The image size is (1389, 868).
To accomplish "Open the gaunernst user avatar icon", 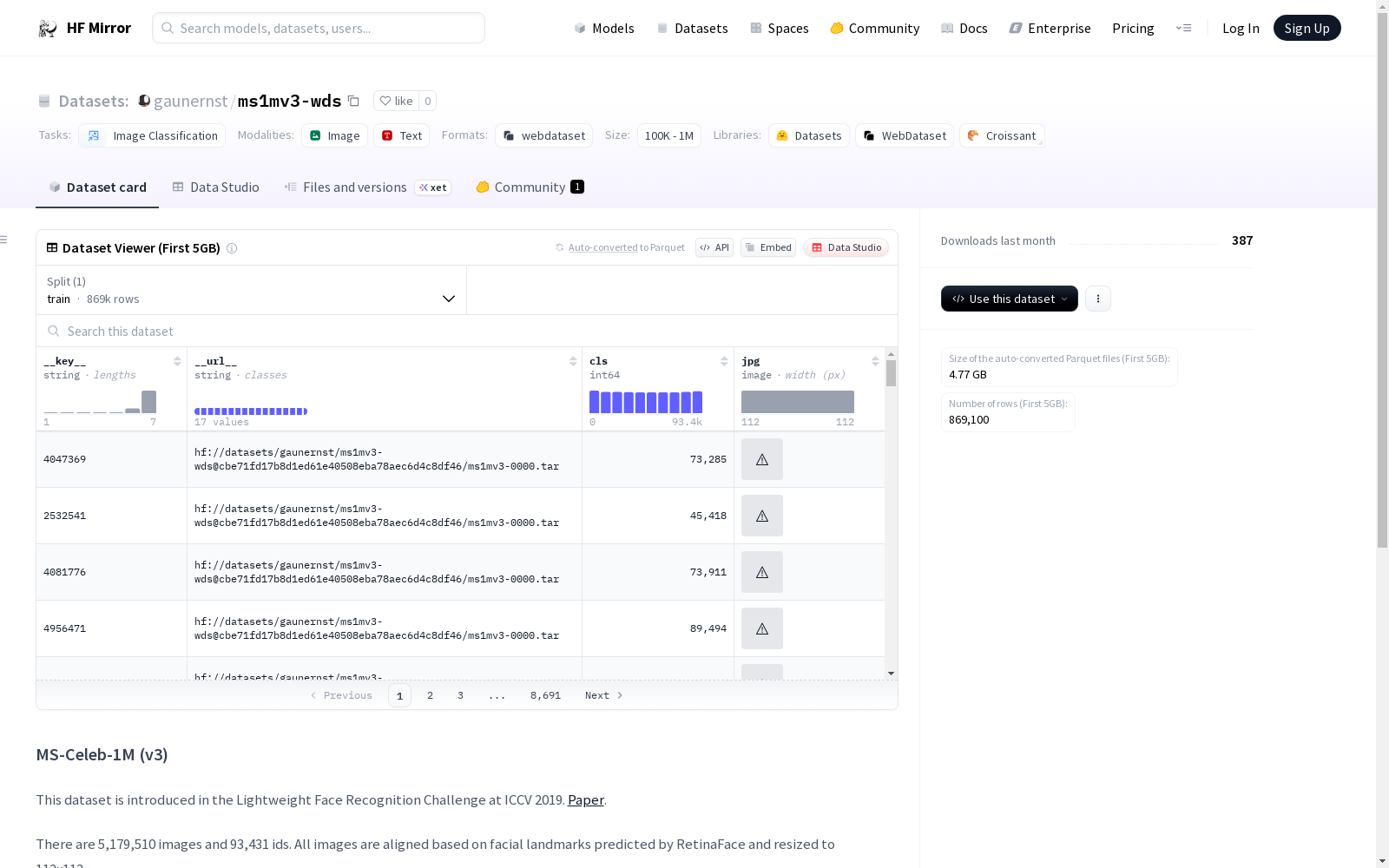I will point(144,101).
